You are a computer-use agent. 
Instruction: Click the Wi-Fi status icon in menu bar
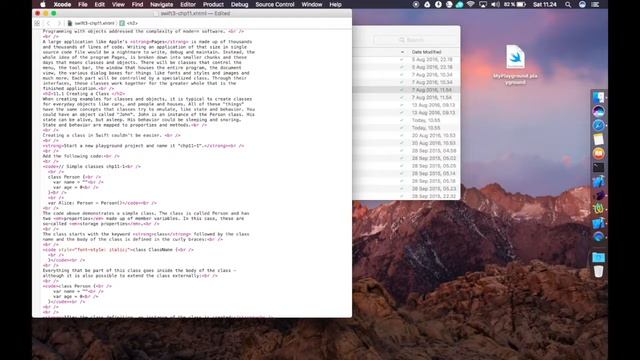point(471,4)
